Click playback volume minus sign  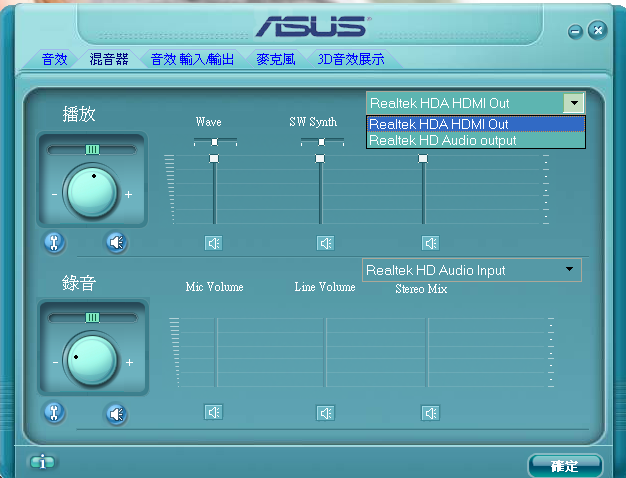pyautogui.click(x=55, y=195)
